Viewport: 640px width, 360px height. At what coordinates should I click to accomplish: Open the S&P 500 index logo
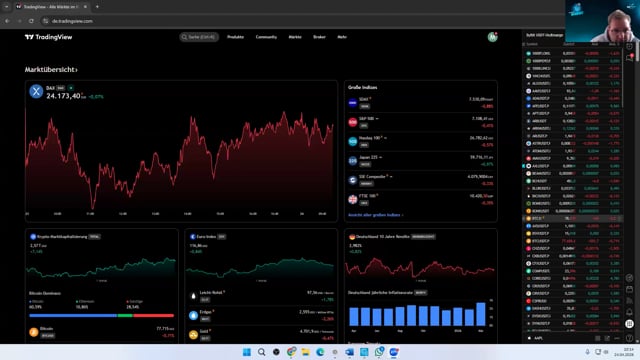[x=353, y=122]
